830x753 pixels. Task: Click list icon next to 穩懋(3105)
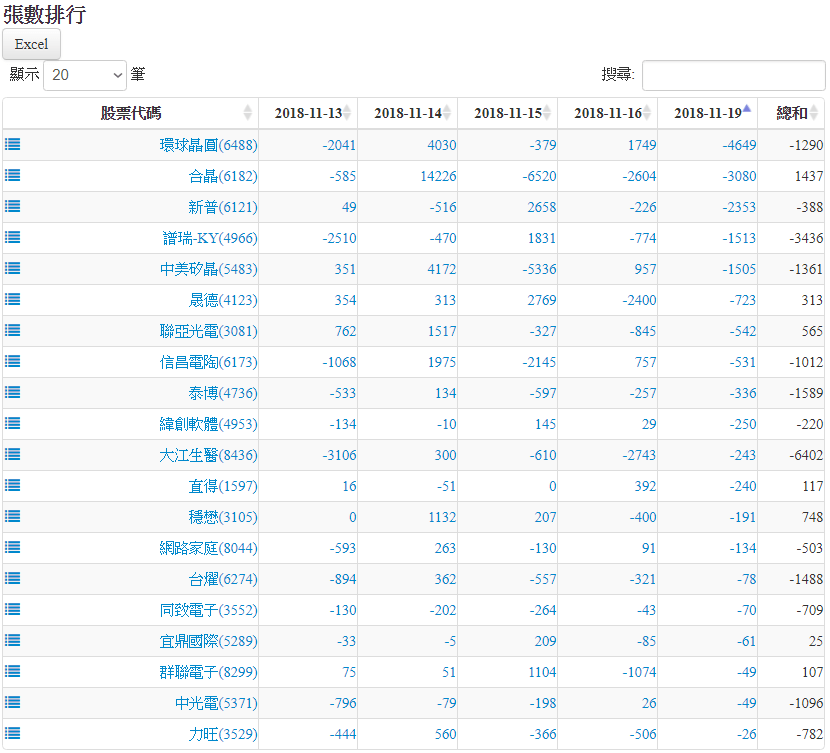[x=12, y=516]
